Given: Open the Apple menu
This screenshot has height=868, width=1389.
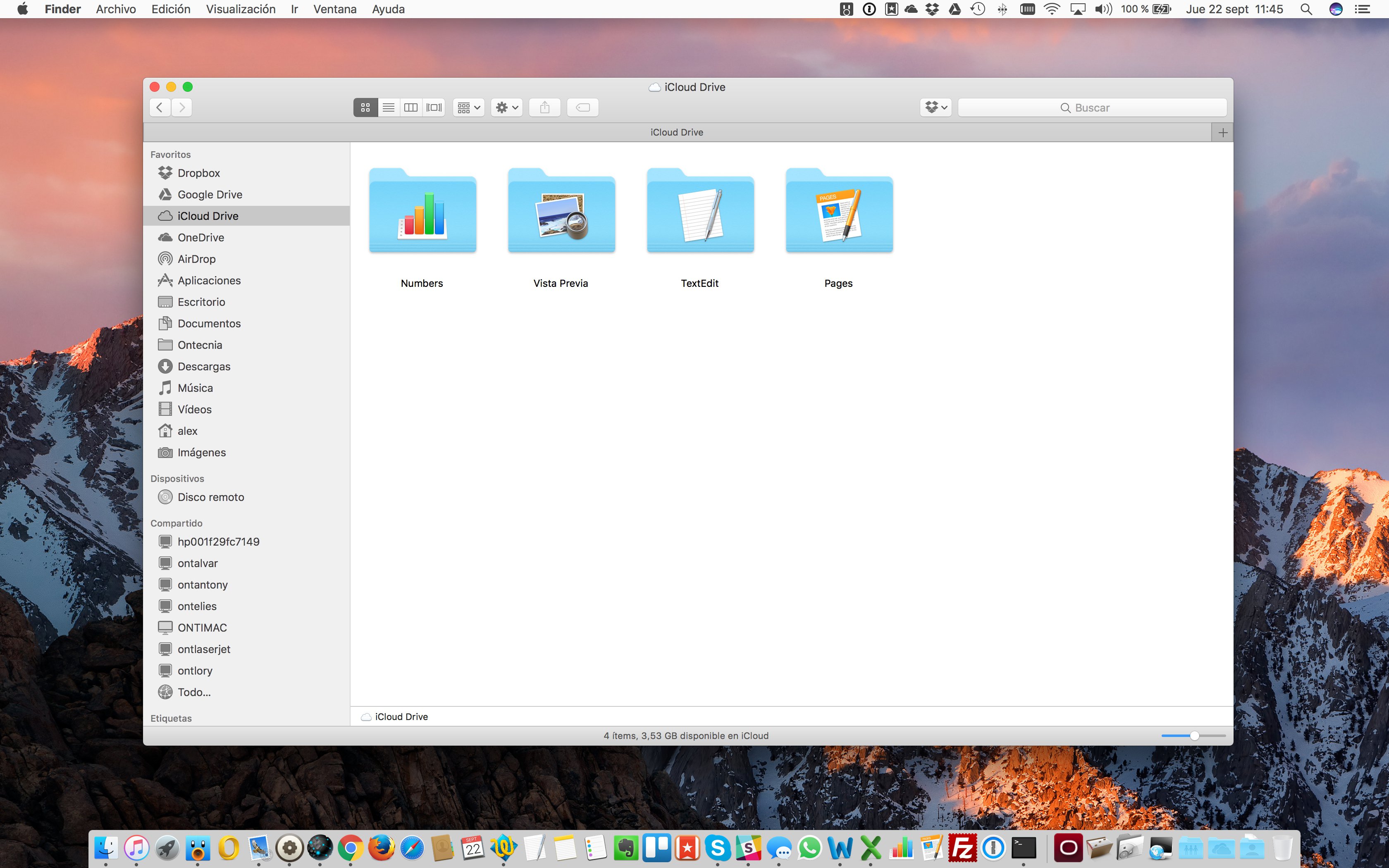Looking at the screenshot, I should pos(22,9).
